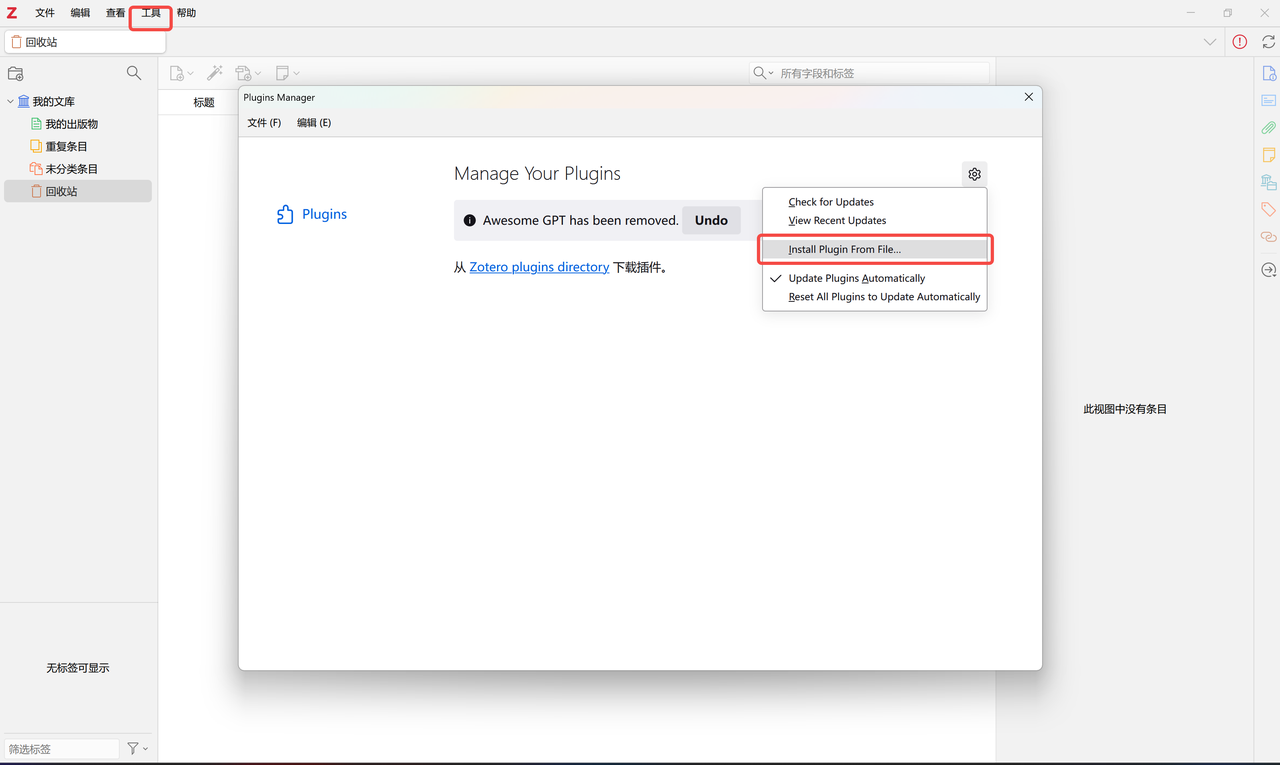Screen dimensions: 1280x765
Task: Click the '此视图中没有条目' message
Action: tap(1125, 409)
